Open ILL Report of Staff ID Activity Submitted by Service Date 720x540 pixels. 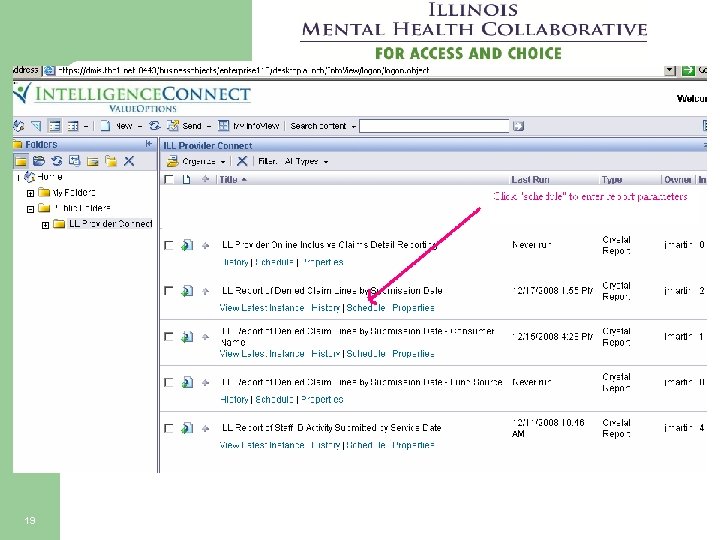click(x=331, y=428)
